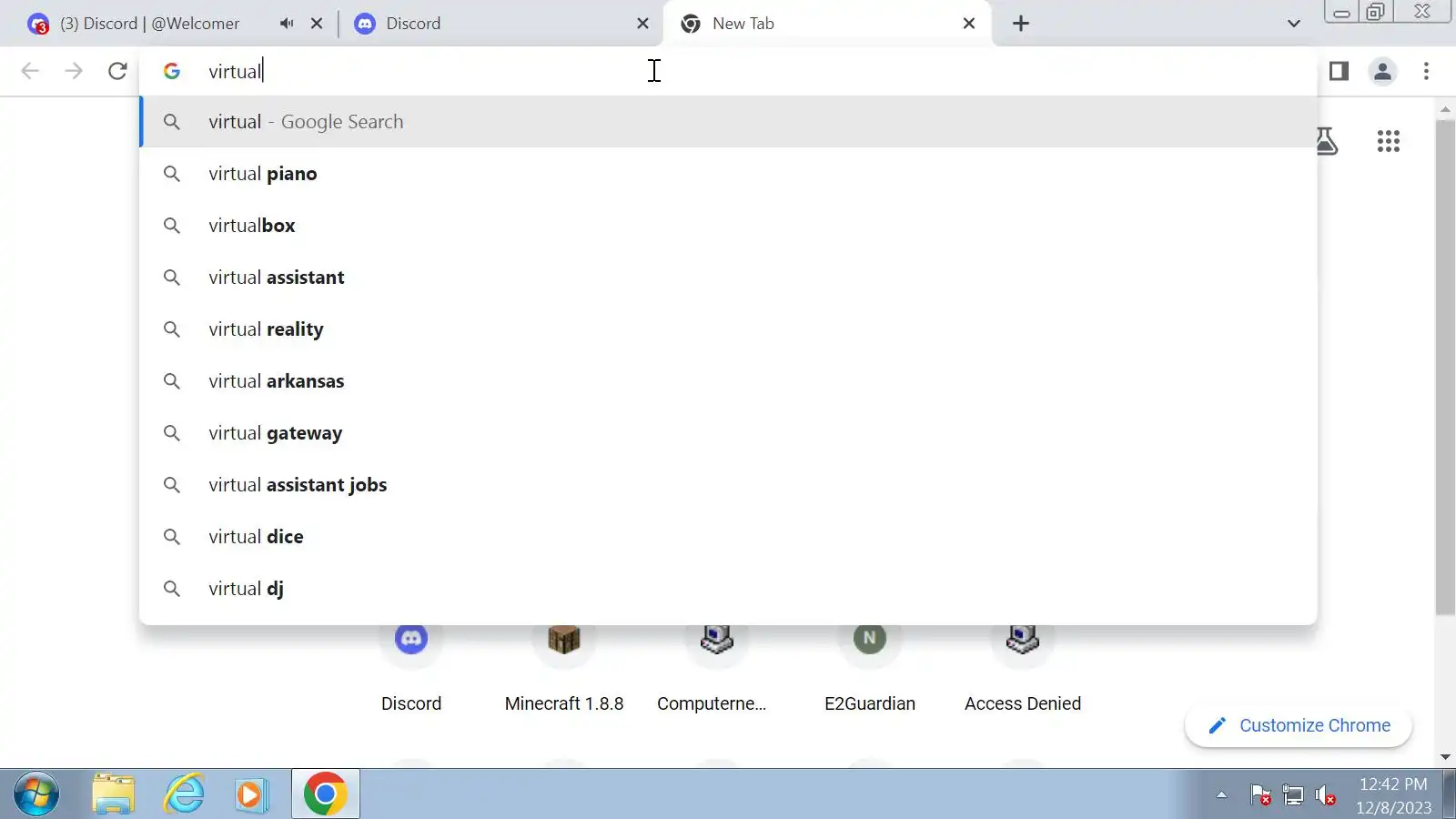Open the Windows Start menu

36,794
